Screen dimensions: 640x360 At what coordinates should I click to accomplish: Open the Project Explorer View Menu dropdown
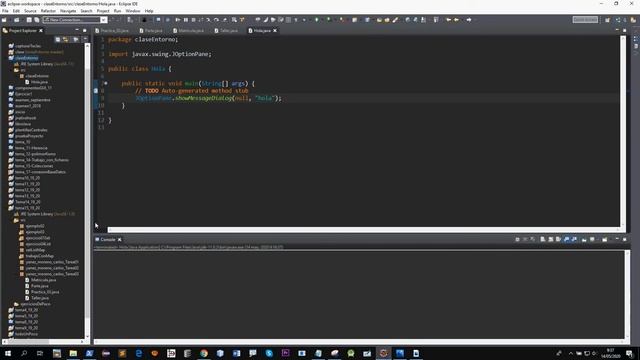pos(85,39)
